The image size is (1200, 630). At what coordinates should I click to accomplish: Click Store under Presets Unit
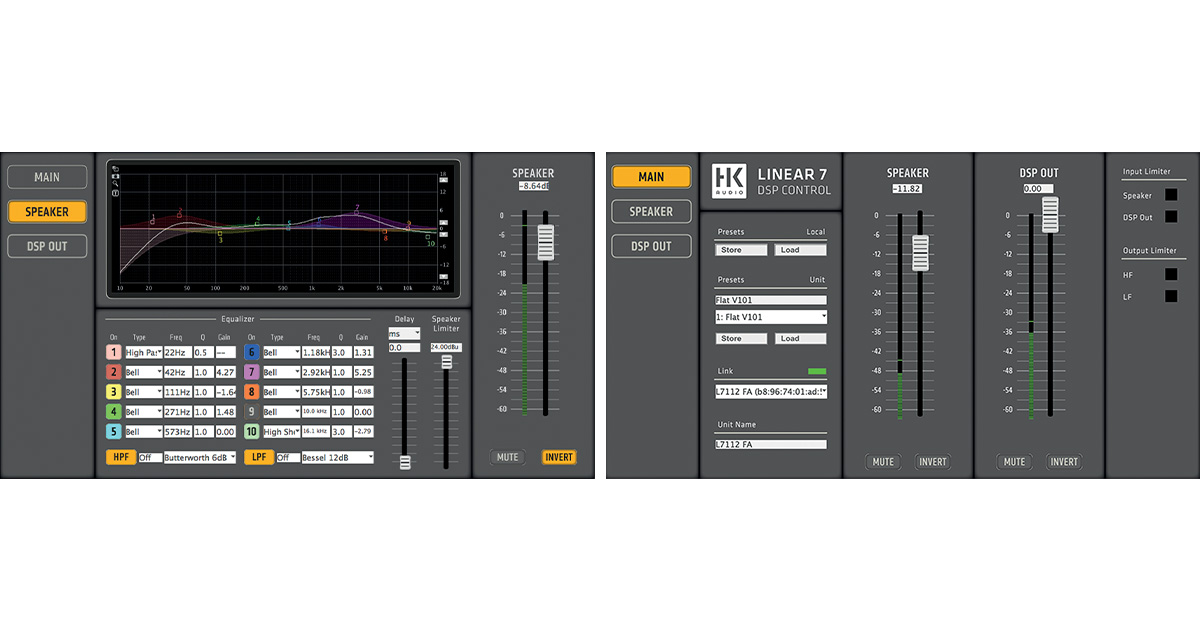(741, 338)
